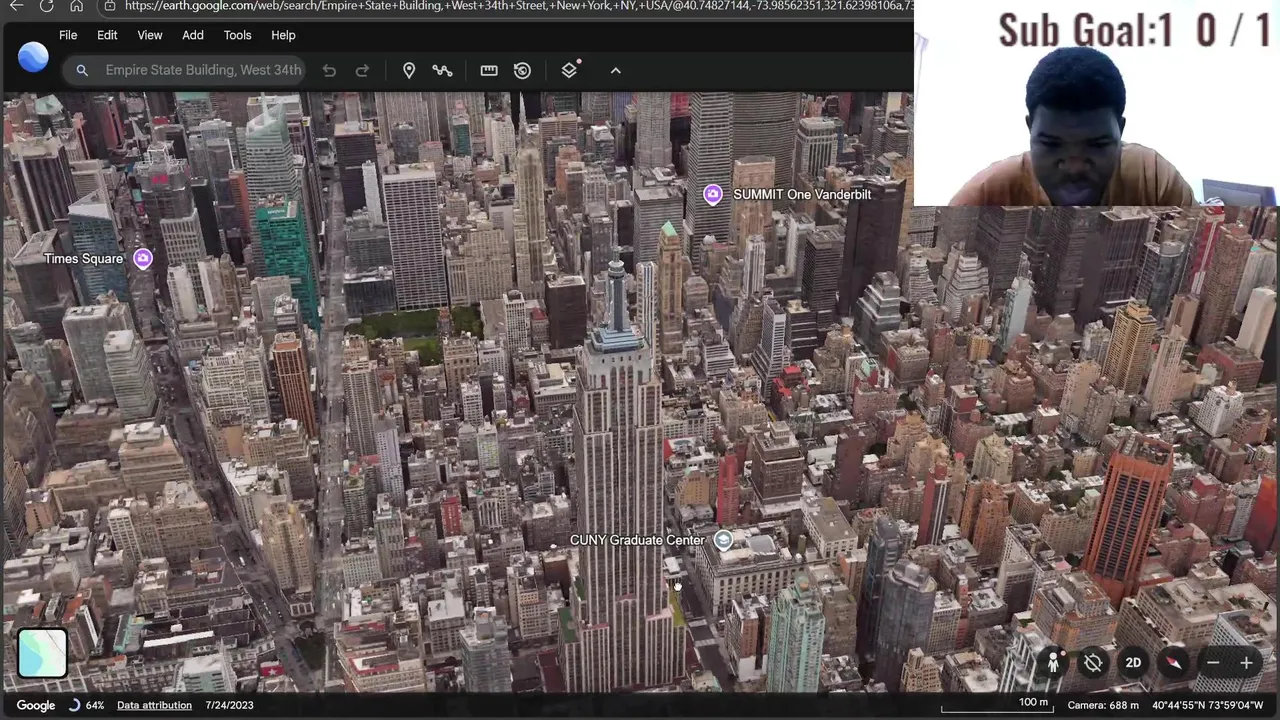This screenshot has height=720, width=1280.
Task: Toggle the rotation lock button
Action: click(x=1093, y=663)
